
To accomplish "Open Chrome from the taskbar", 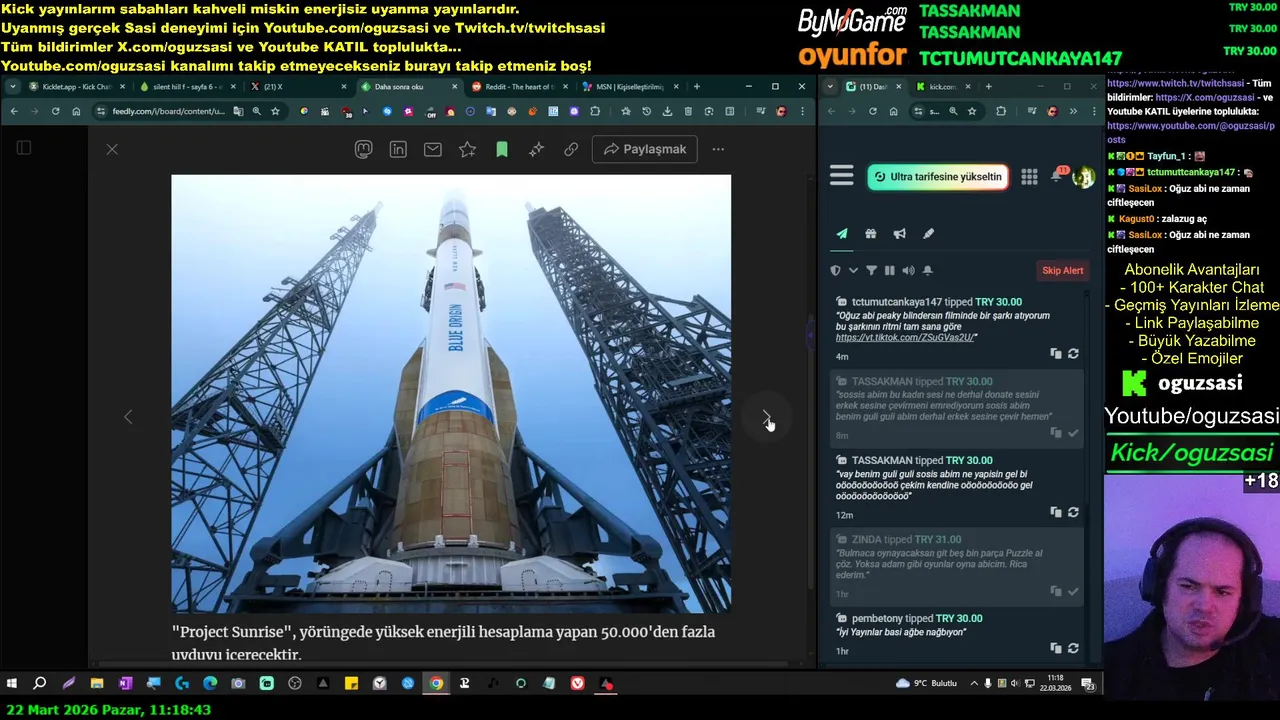I will point(437,684).
